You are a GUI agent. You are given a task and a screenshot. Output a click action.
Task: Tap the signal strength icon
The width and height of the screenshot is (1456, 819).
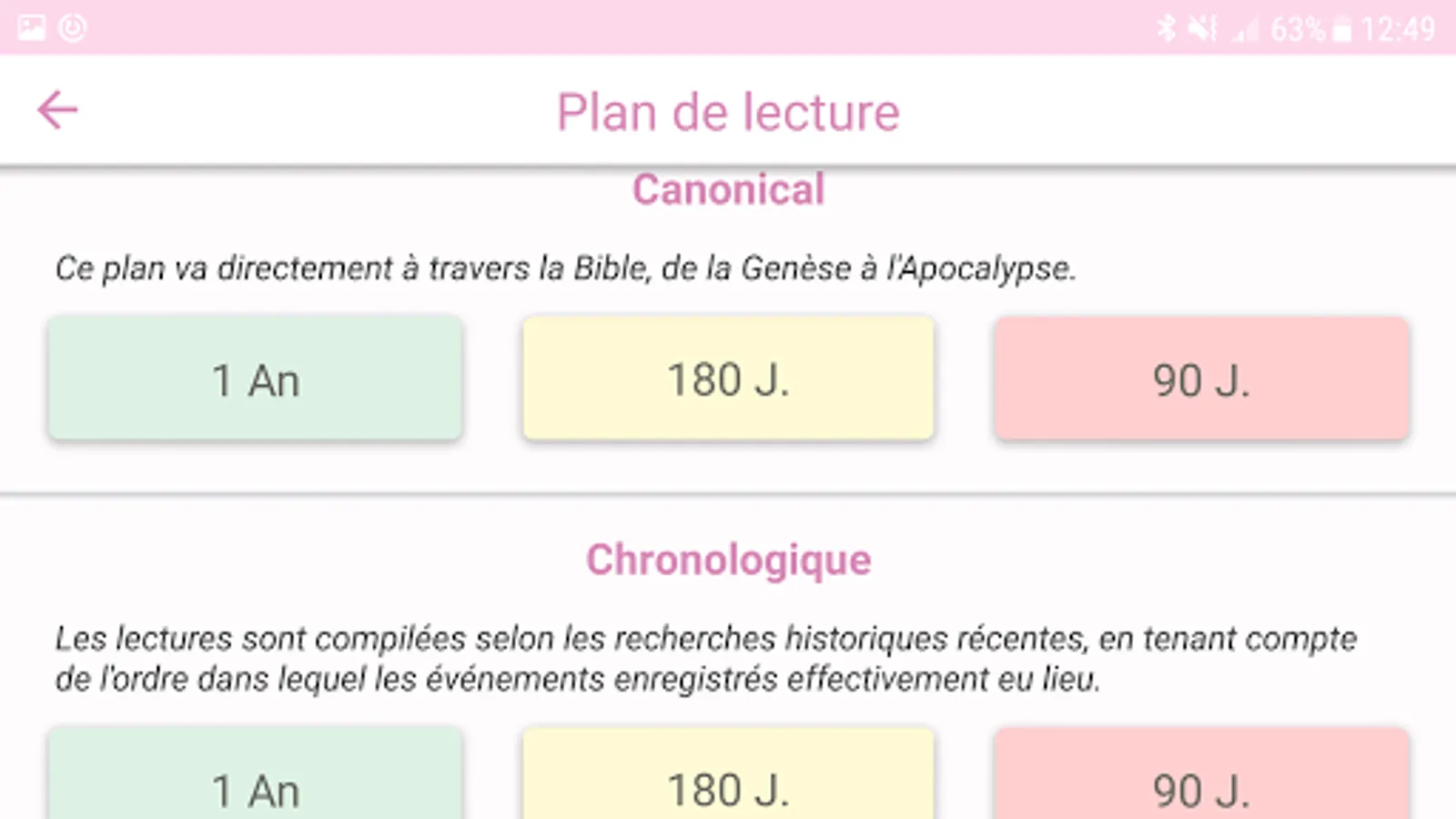point(1244,31)
